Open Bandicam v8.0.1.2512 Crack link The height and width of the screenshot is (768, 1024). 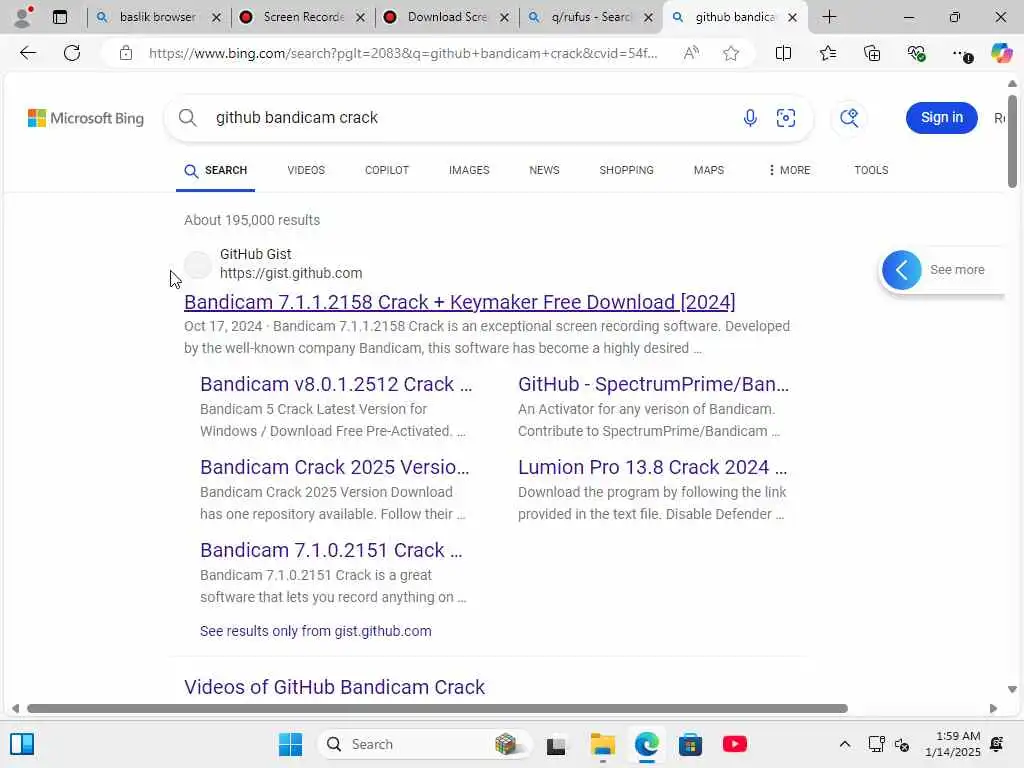pos(336,384)
